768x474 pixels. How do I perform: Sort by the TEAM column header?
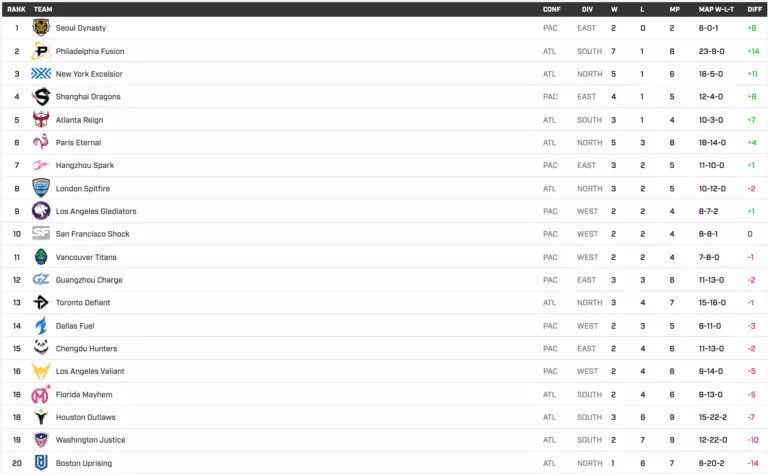[43, 9]
